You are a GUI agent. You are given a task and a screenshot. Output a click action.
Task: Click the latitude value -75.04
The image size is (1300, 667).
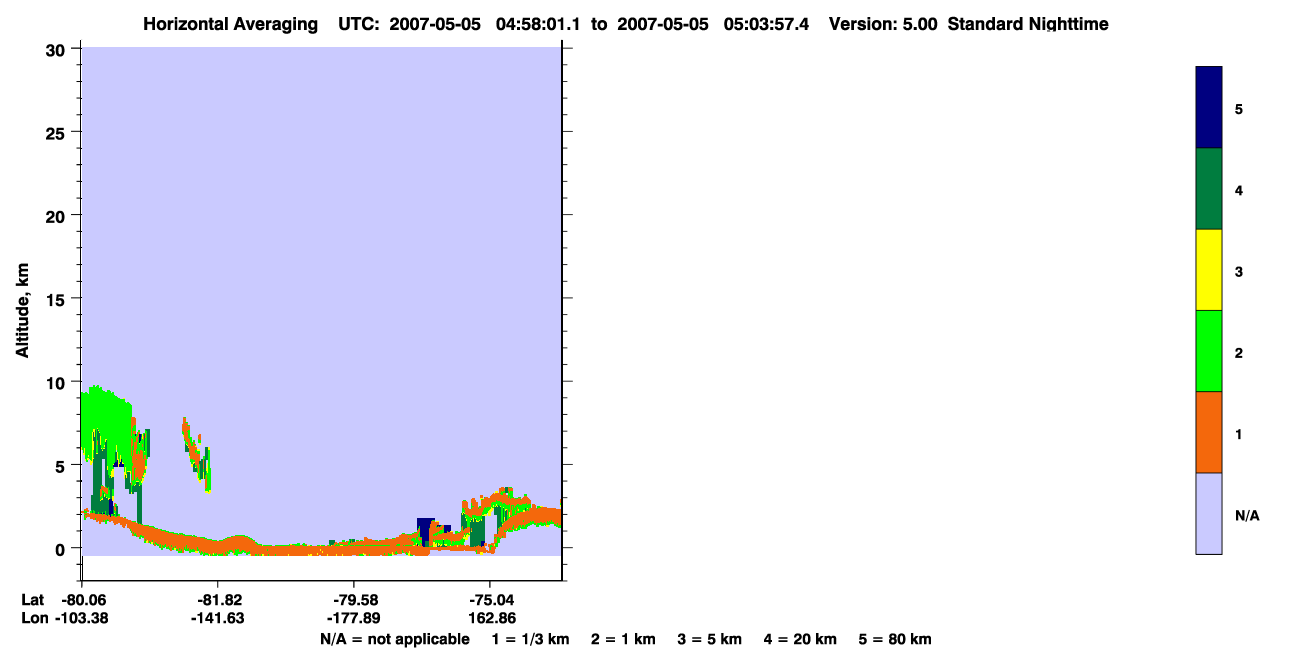click(x=490, y=600)
